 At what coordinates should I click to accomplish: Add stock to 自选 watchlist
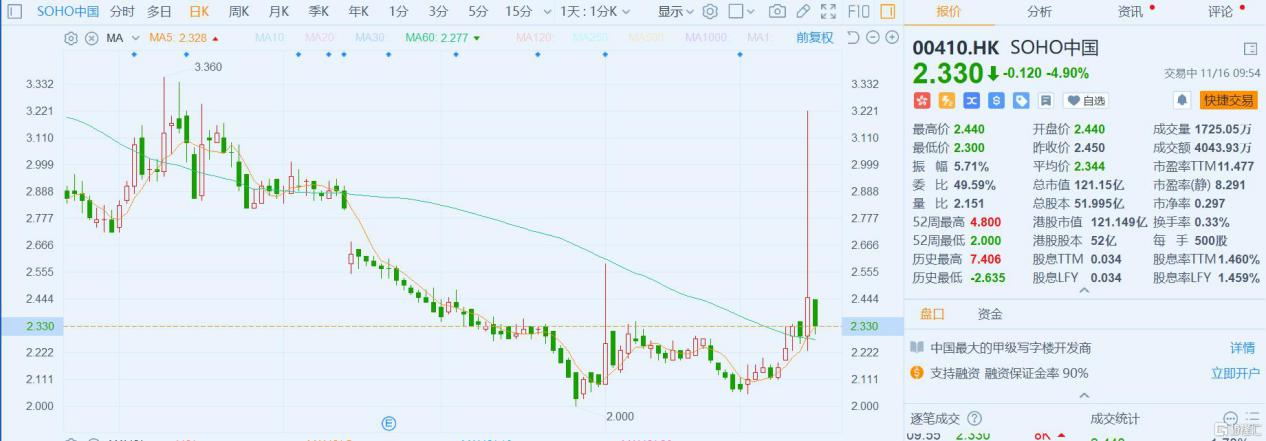pos(1087,100)
